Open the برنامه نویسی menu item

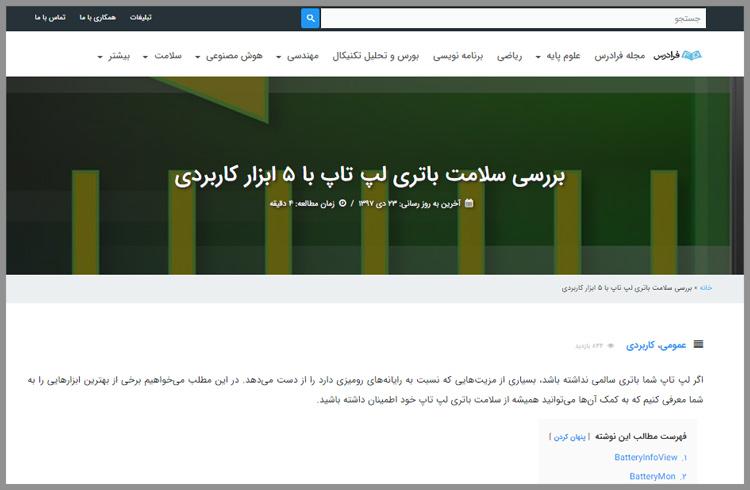click(458, 56)
